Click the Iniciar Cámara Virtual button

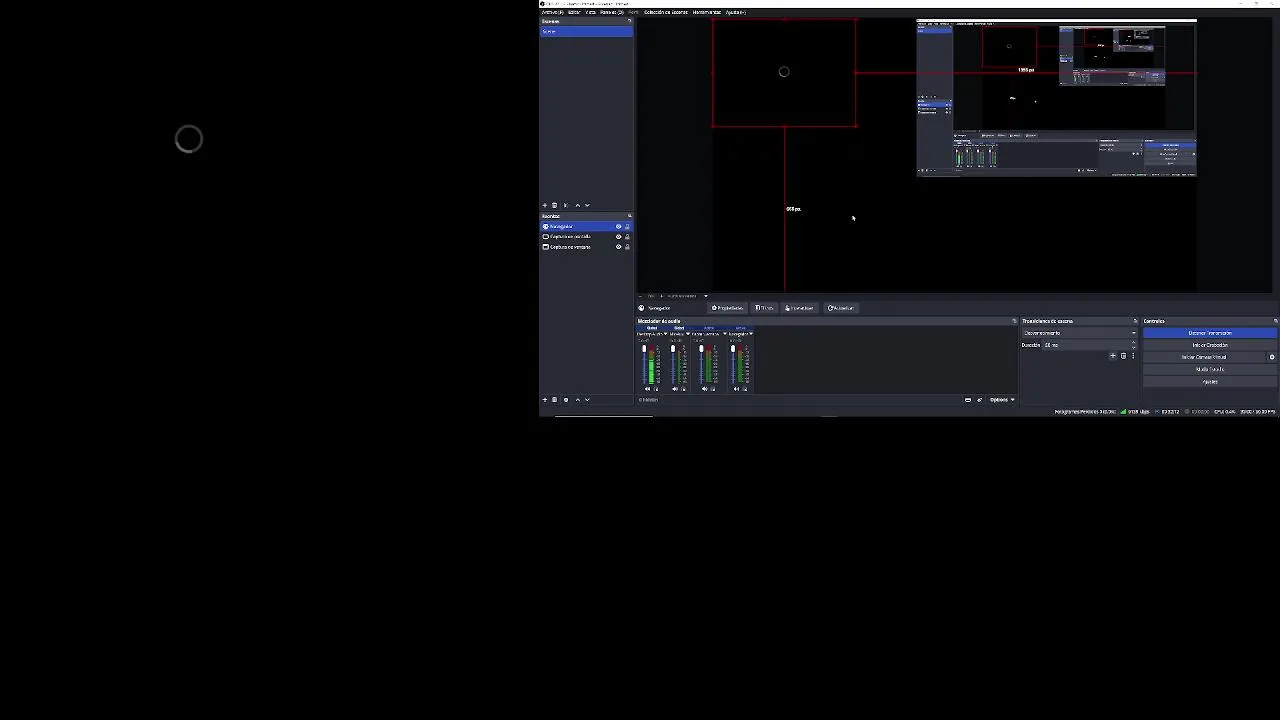(x=1204, y=357)
